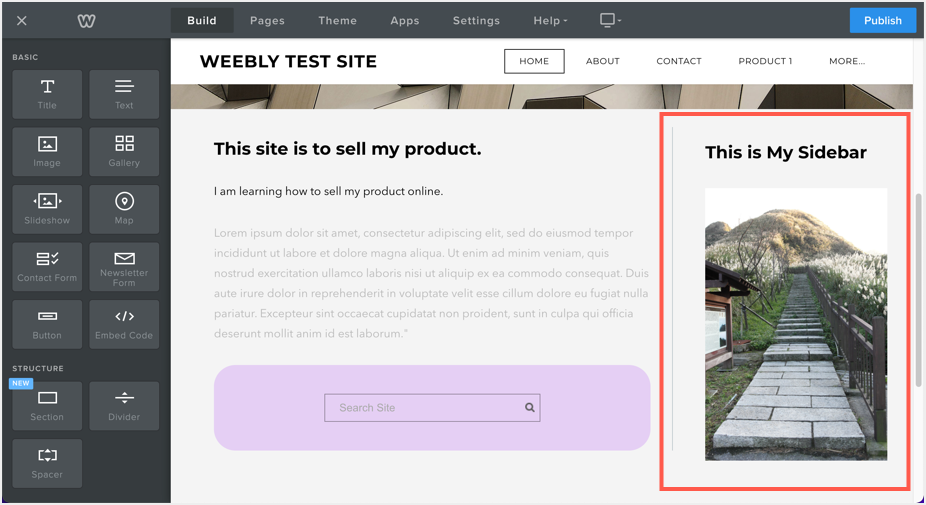Click the Weebly logo icon
This screenshot has width=926, height=505.
coord(87,21)
